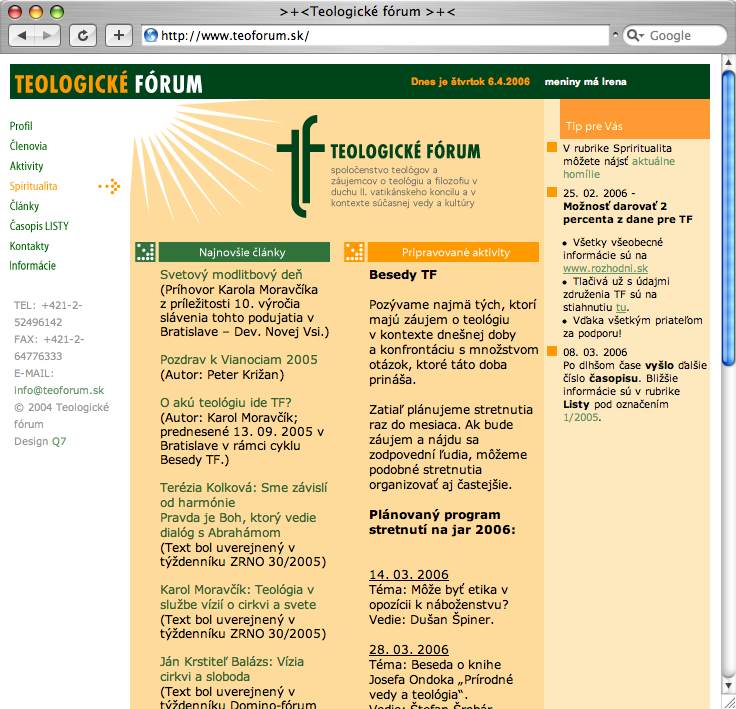Open the O akú teológiu ide TF? article
Screen dimensions: 736x709
[x=226, y=403]
